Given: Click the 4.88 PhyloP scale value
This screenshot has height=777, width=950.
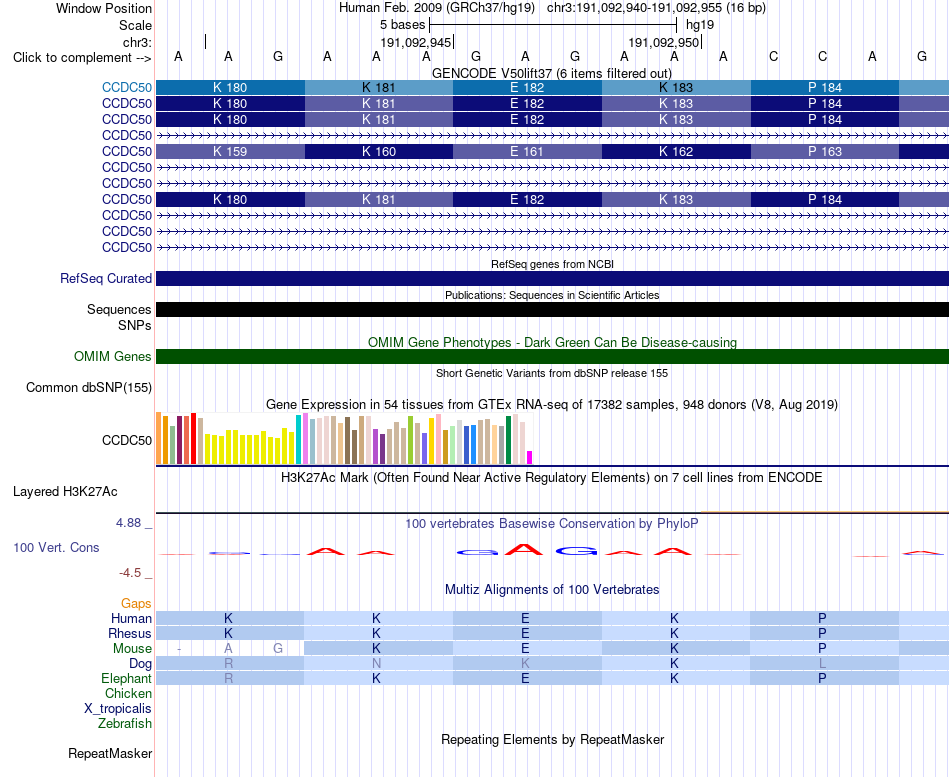Looking at the screenshot, I should (x=128, y=522).
